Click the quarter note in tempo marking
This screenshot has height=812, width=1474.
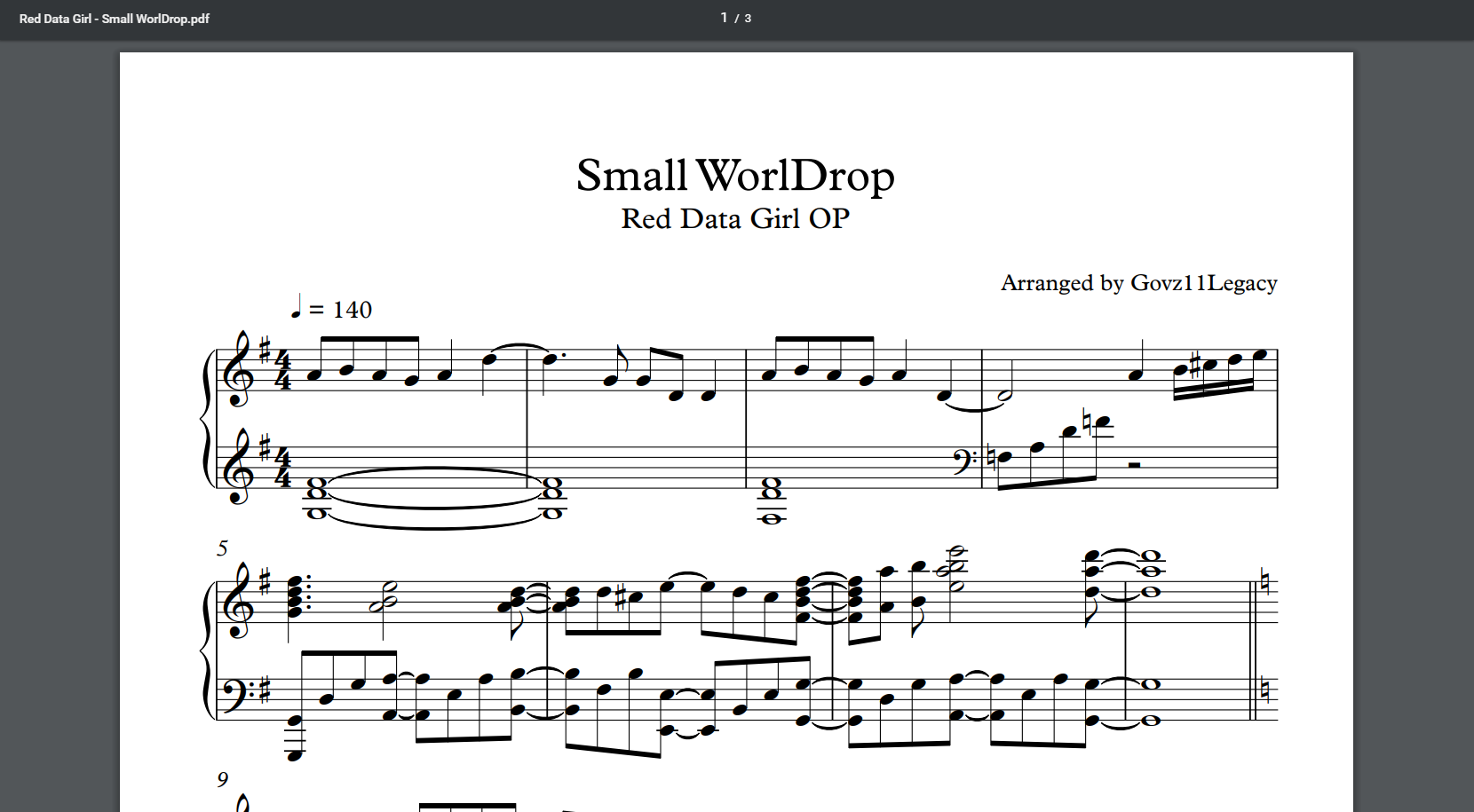(297, 307)
